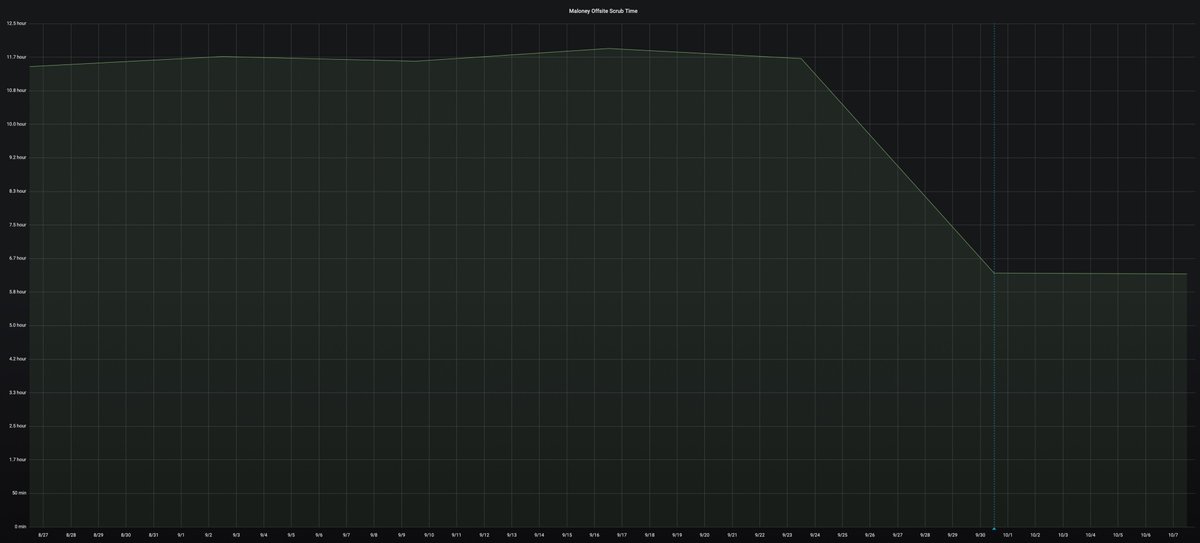The width and height of the screenshot is (1200, 543).
Task: Click the 10.0 hour y-axis label
Action: (x=16, y=124)
